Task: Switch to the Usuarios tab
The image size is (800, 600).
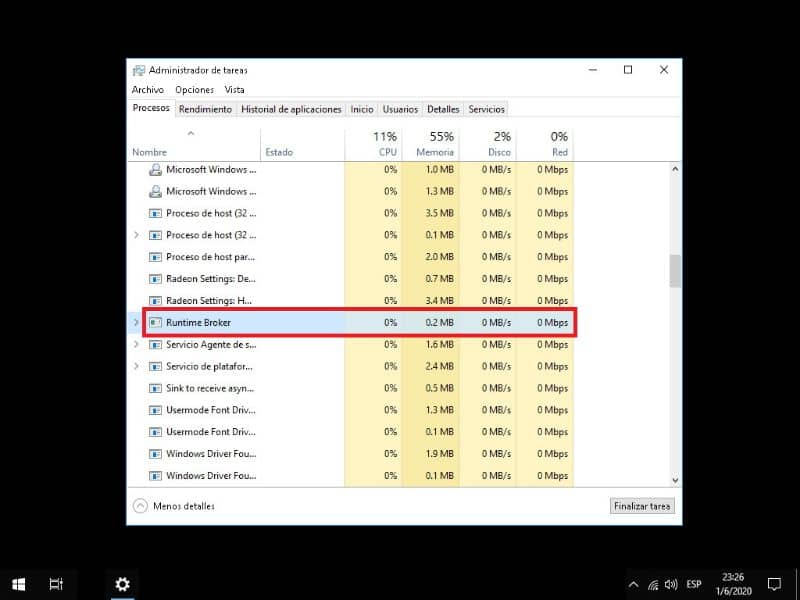Action: click(401, 109)
